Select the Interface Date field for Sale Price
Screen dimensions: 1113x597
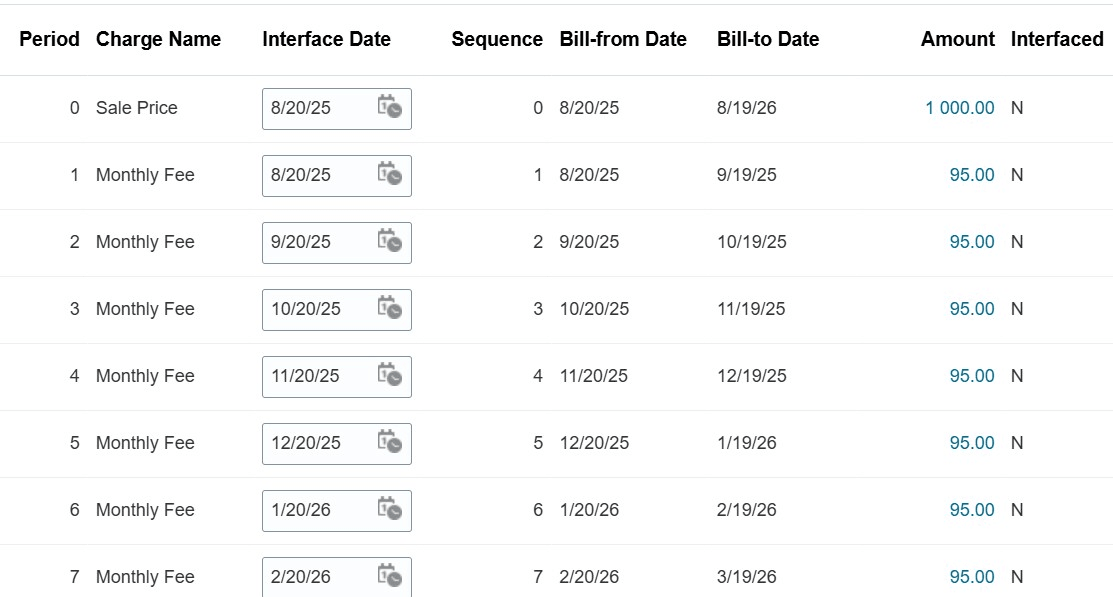click(x=320, y=109)
